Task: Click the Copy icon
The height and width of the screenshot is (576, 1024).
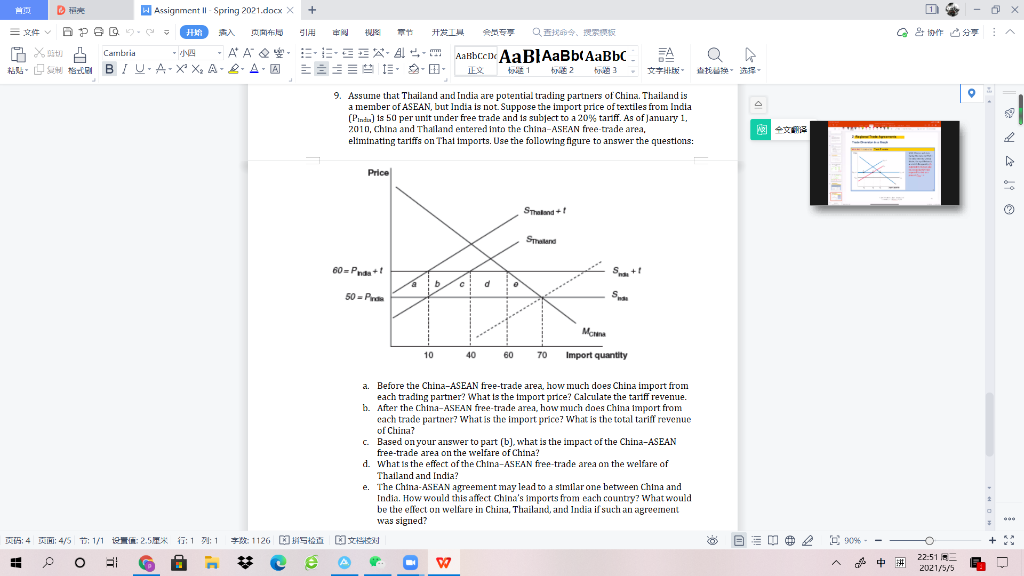Action: click(39, 69)
